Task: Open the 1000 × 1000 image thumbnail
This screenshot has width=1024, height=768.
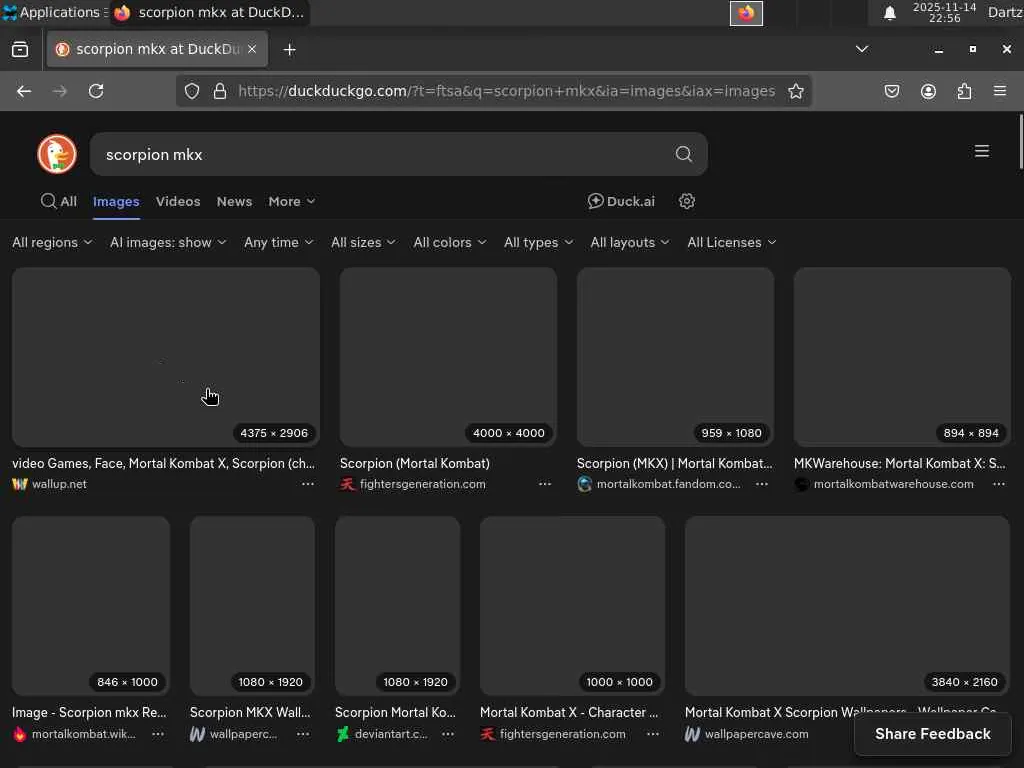Action: (572, 606)
